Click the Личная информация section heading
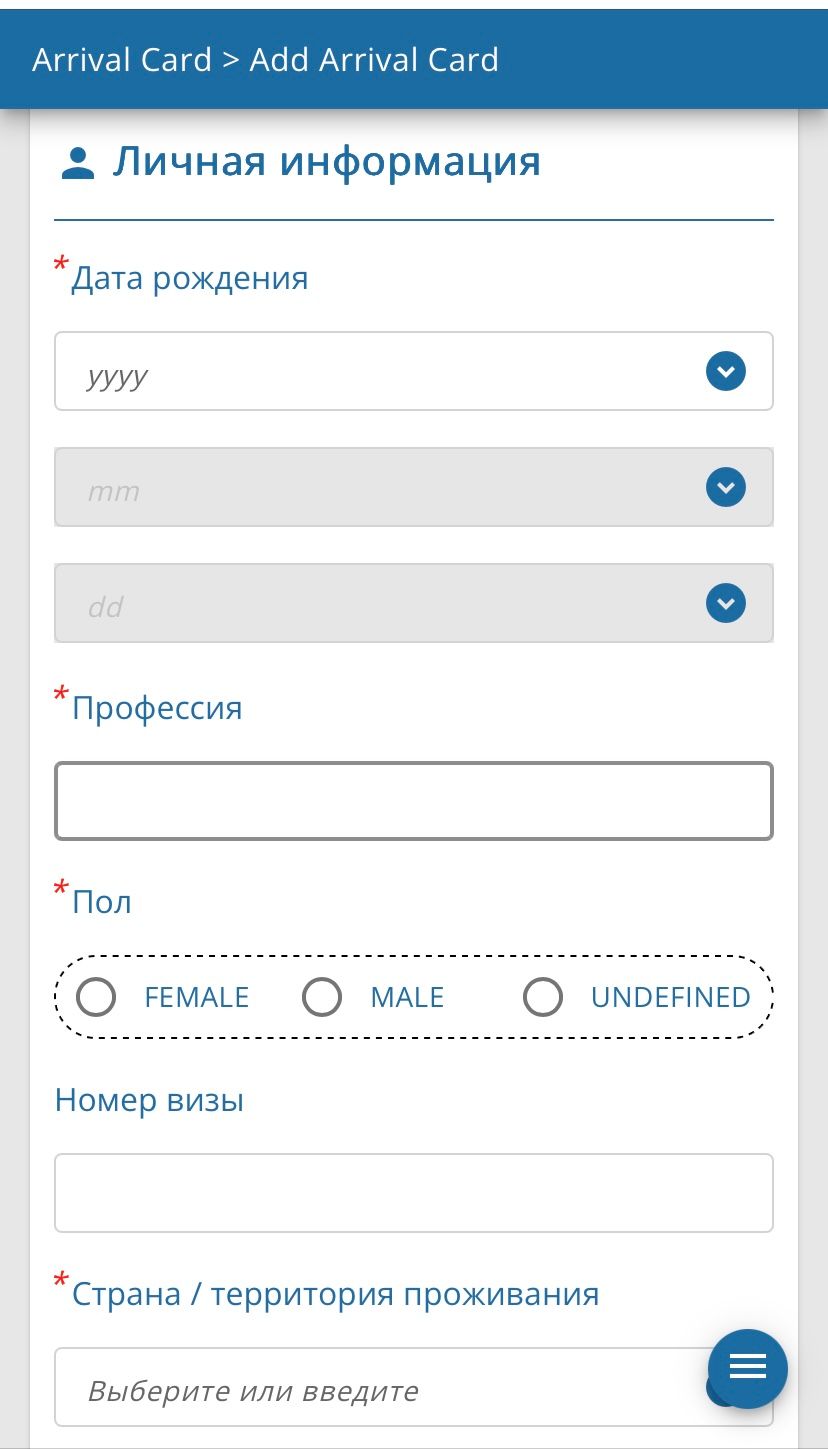Image resolution: width=828 pixels, height=1449 pixels. click(326, 161)
